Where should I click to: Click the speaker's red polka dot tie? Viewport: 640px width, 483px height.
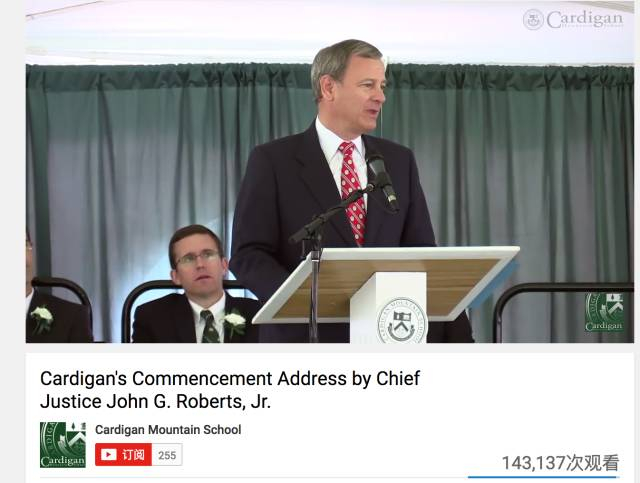(353, 193)
